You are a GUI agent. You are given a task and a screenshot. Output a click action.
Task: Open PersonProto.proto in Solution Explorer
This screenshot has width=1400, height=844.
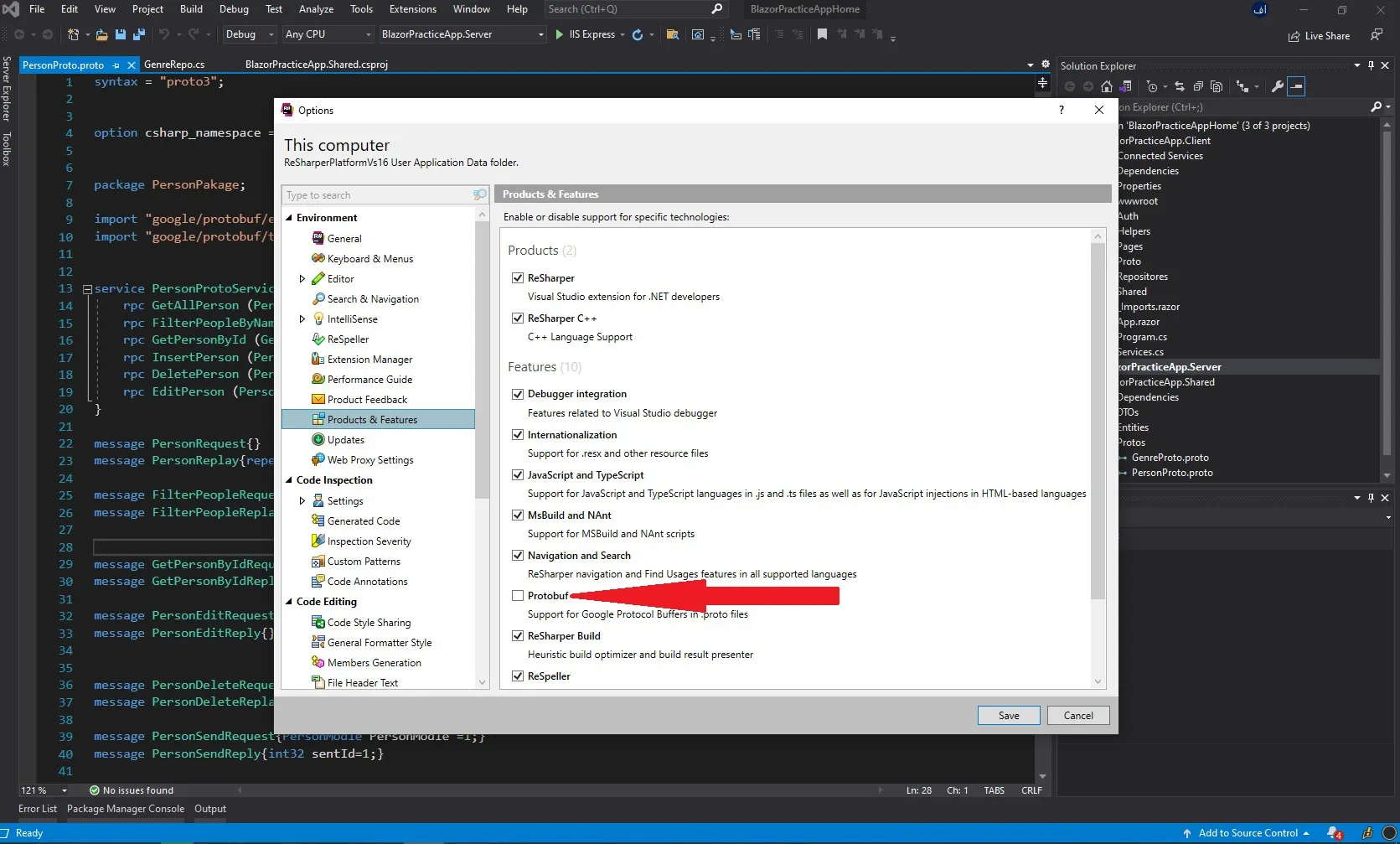pos(1171,473)
